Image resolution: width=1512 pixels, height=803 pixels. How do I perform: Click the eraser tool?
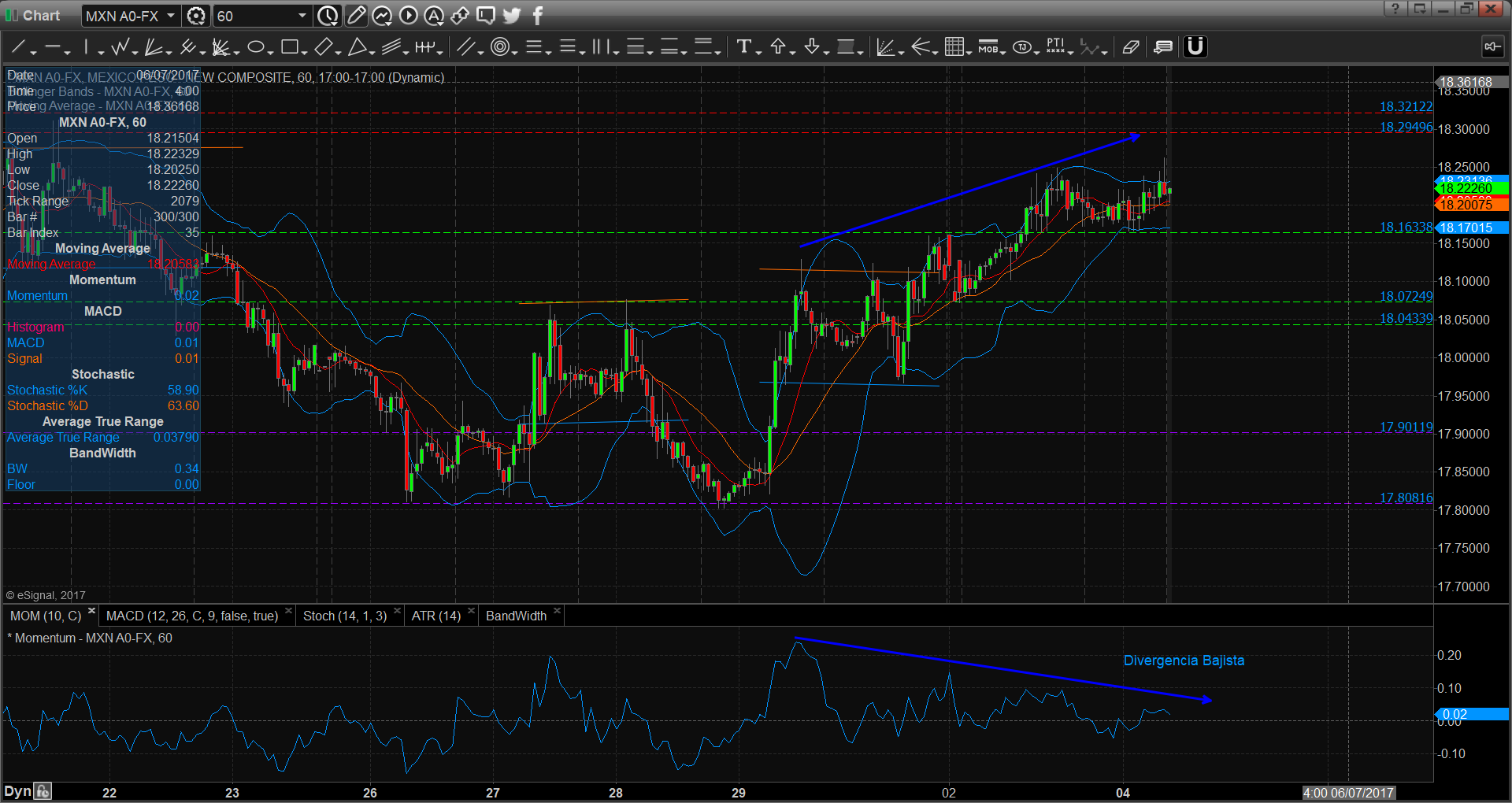click(x=1131, y=47)
